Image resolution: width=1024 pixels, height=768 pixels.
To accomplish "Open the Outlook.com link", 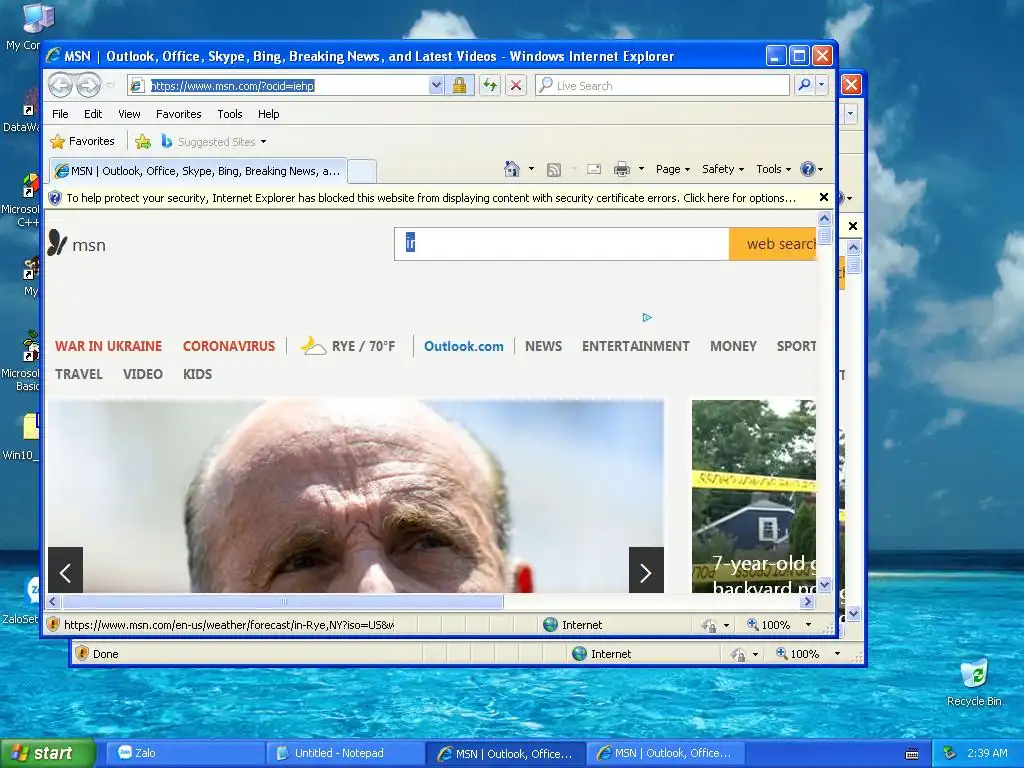I will tap(464, 346).
